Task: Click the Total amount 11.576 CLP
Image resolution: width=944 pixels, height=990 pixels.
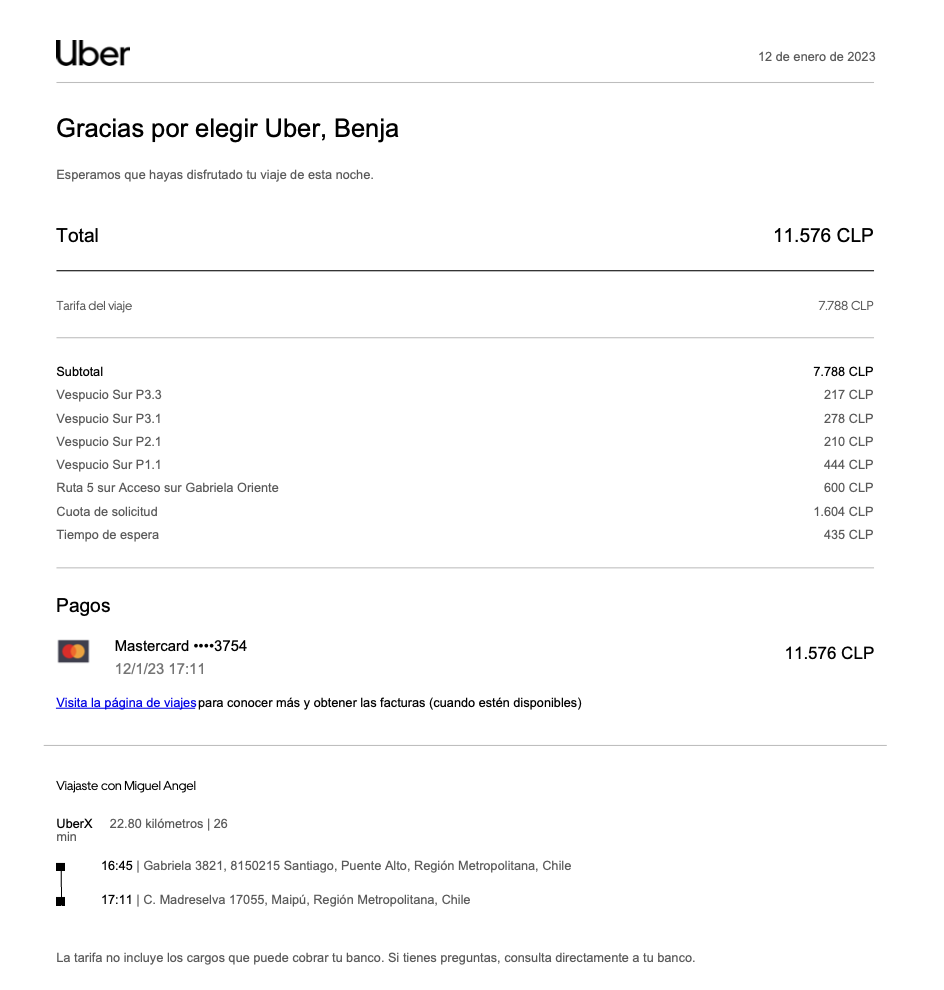Action: [x=822, y=236]
